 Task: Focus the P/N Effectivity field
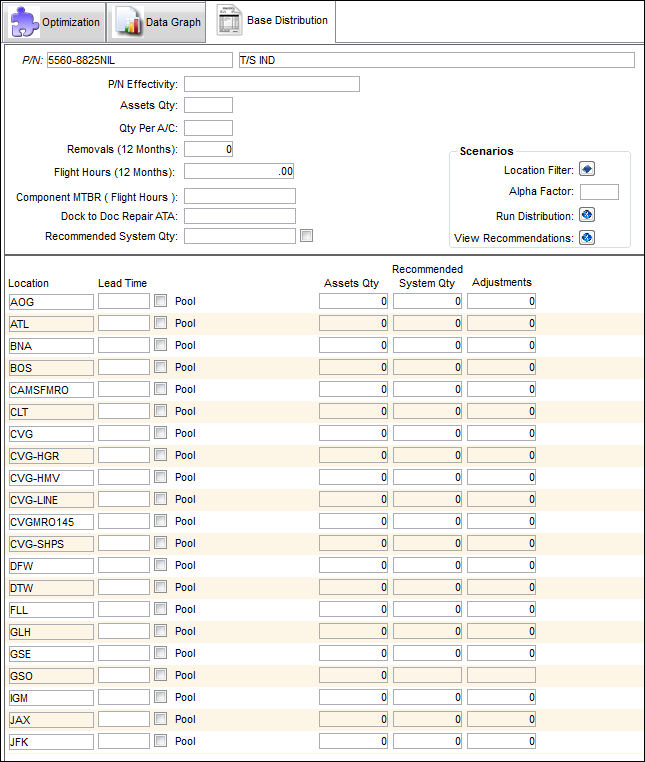pos(272,84)
